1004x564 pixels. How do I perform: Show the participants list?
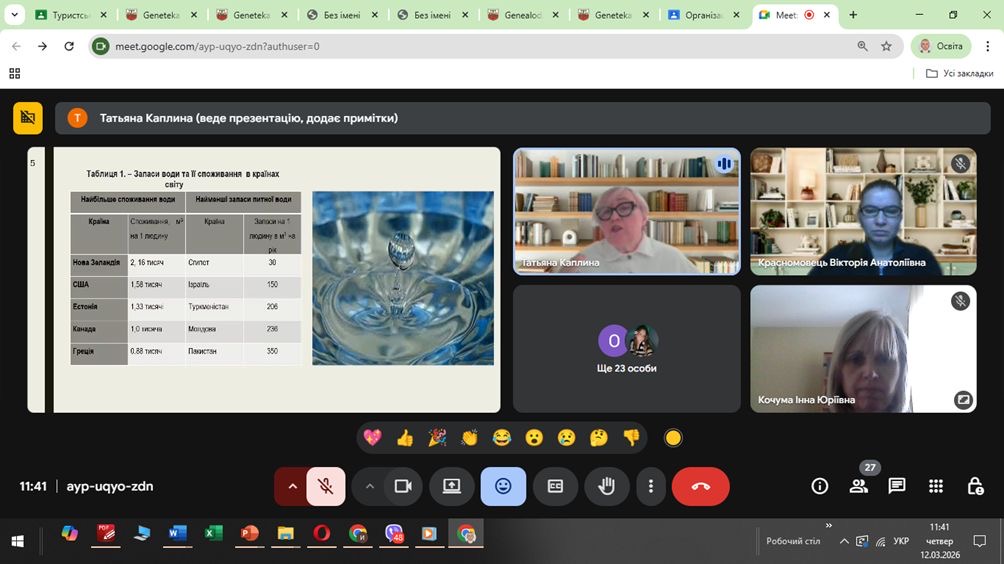click(x=858, y=486)
